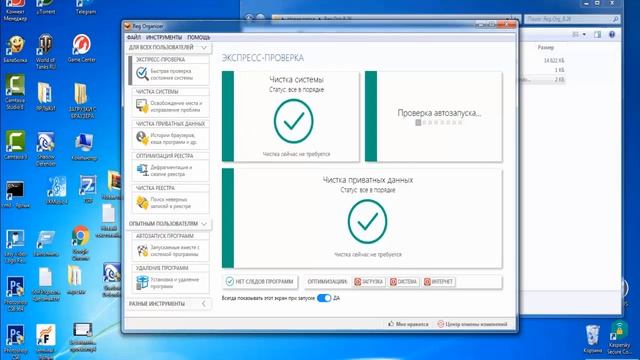Open Camtasia Studio 8 desktop icon
Screen dimensions: 640x360
pyautogui.click(x=15, y=92)
